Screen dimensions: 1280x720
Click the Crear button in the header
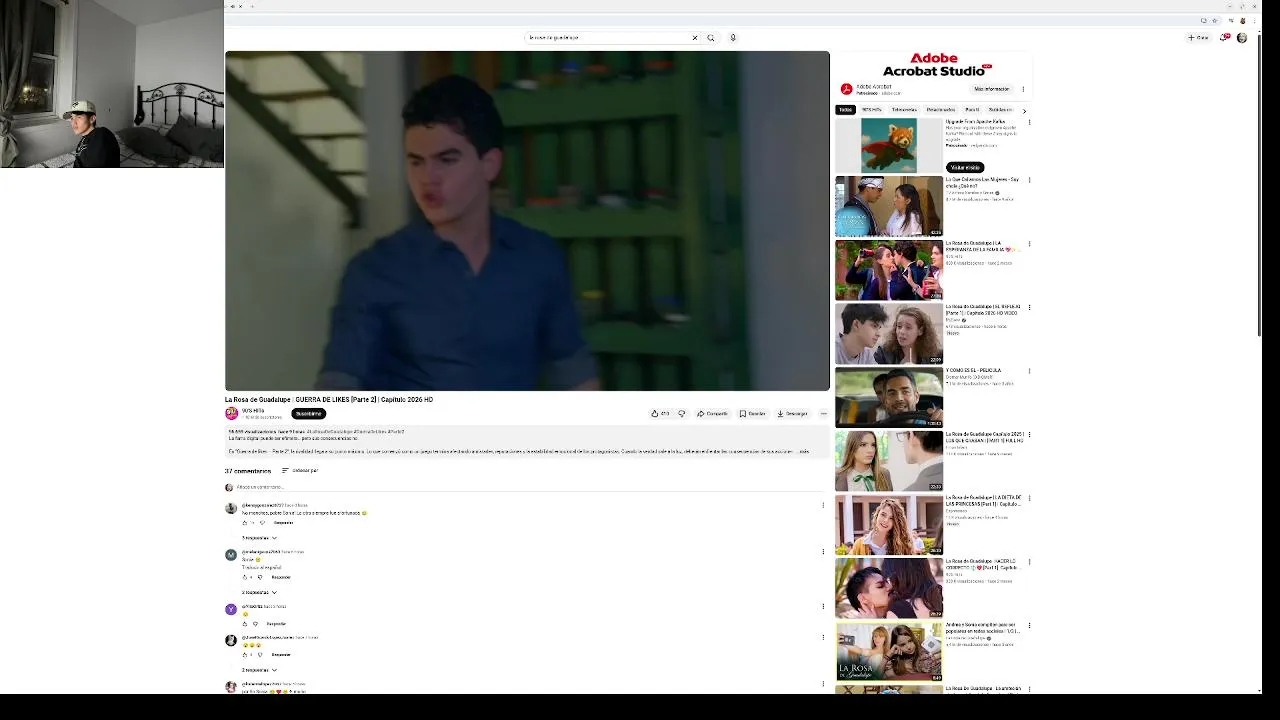[1198, 38]
